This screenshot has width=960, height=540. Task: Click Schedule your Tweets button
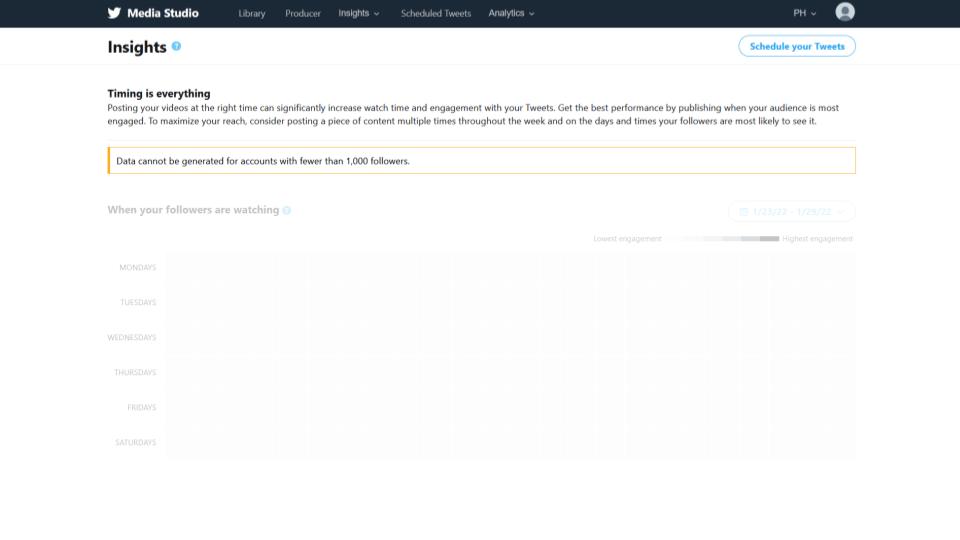point(797,46)
